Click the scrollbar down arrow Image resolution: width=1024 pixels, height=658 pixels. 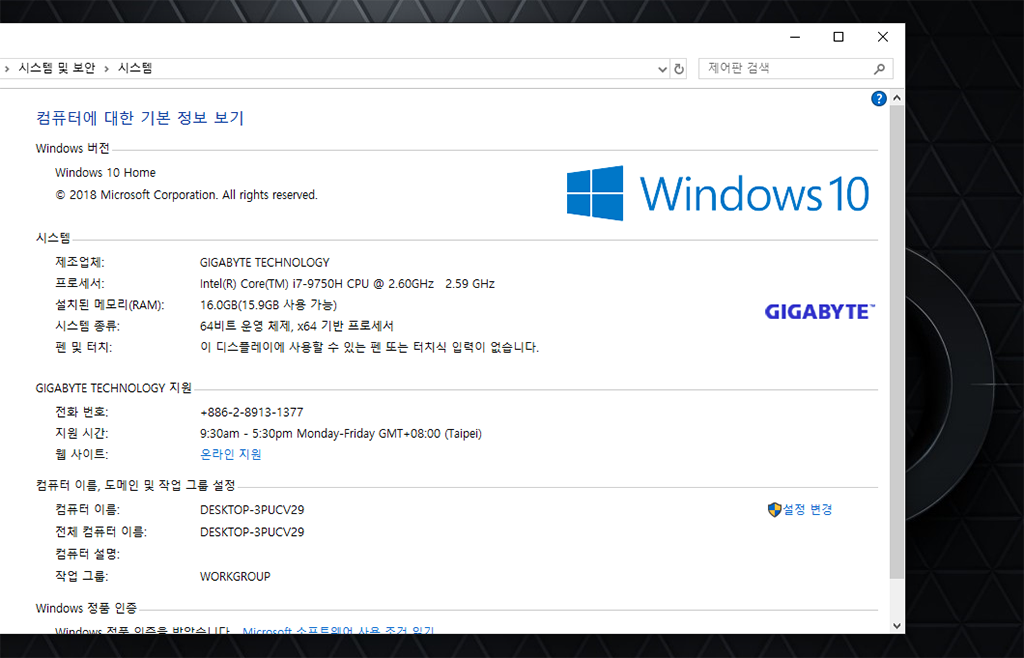[897, 625]
